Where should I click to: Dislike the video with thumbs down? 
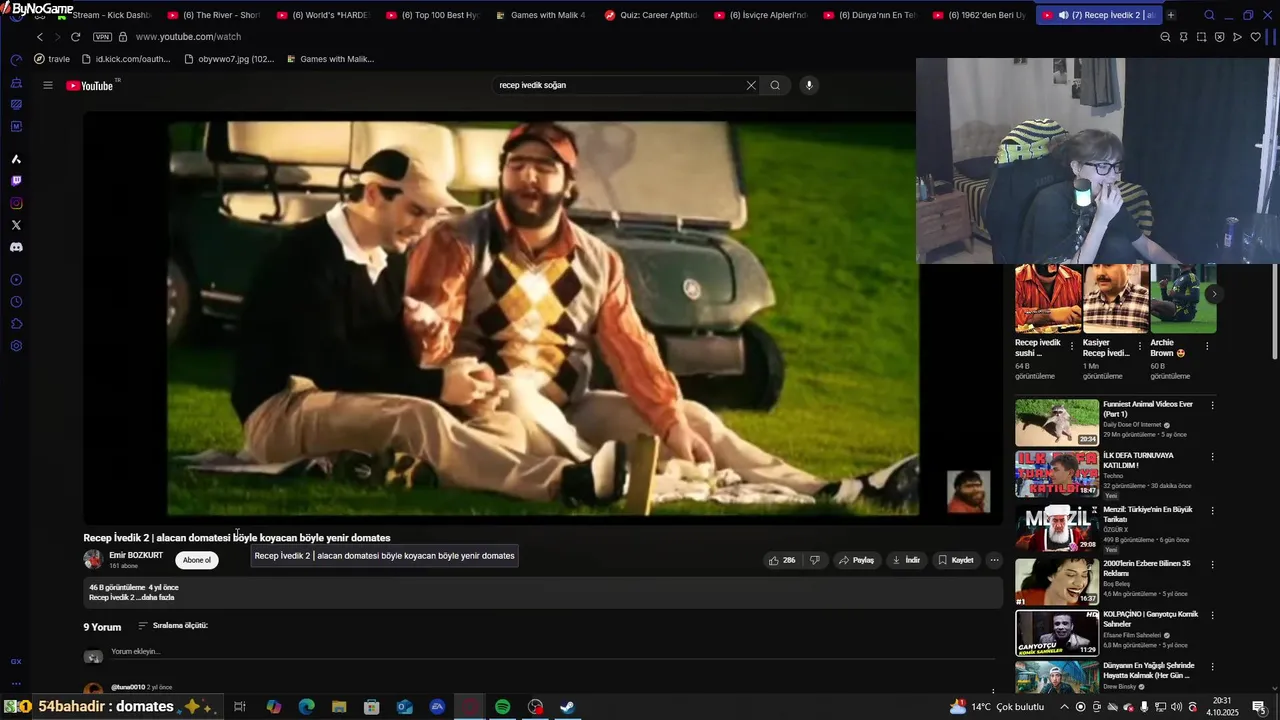[x=815, y=560]
